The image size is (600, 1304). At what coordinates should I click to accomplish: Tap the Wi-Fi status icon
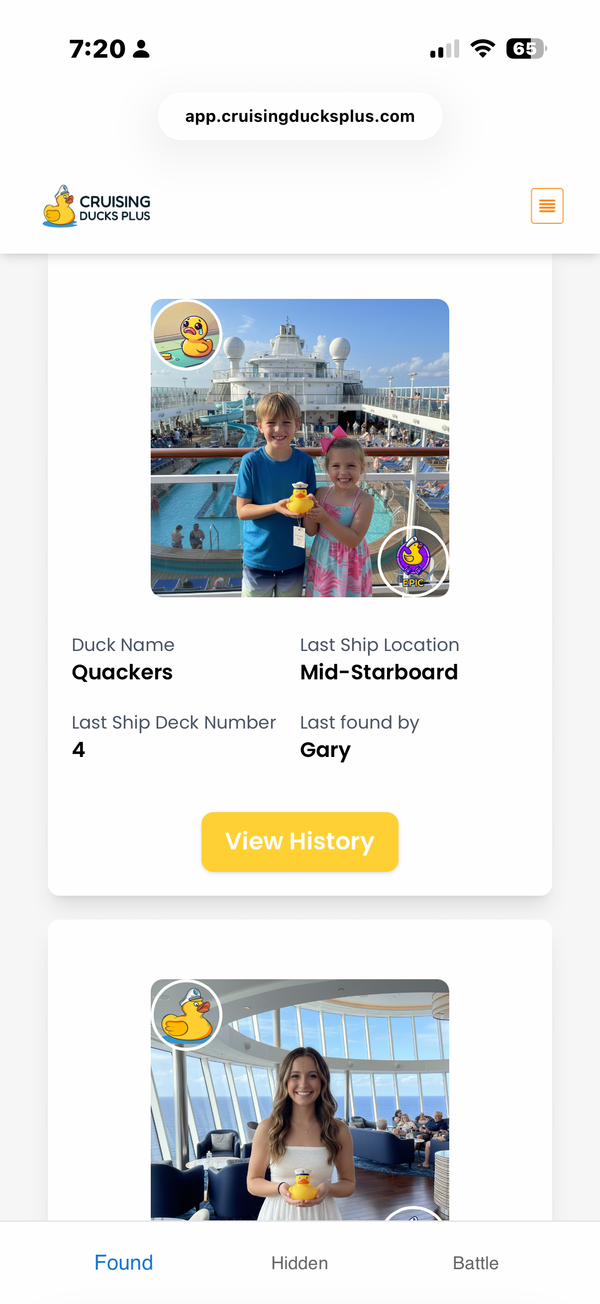(483, 49)
